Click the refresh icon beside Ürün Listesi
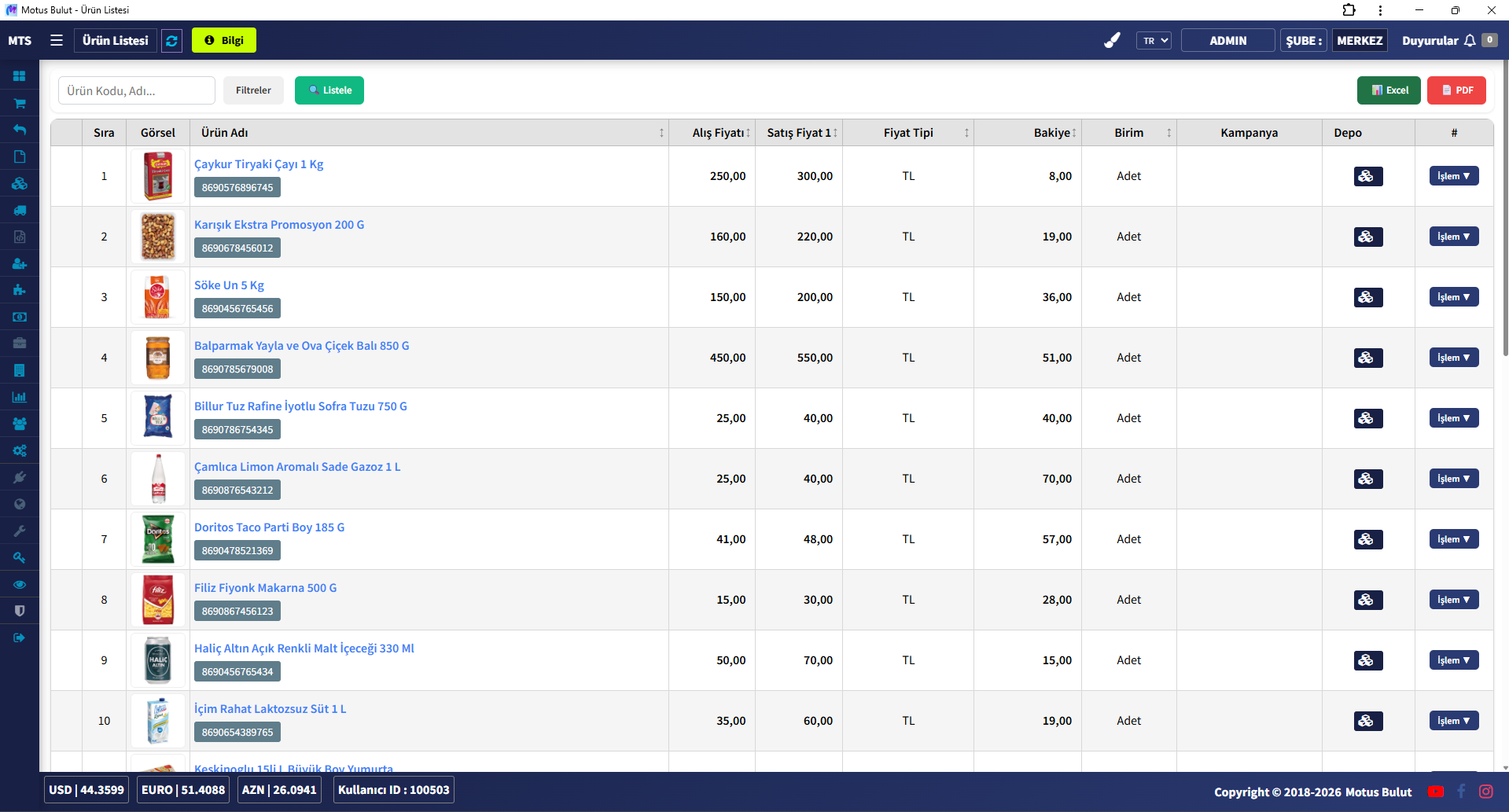1509x812 pixels. point(171,41)
